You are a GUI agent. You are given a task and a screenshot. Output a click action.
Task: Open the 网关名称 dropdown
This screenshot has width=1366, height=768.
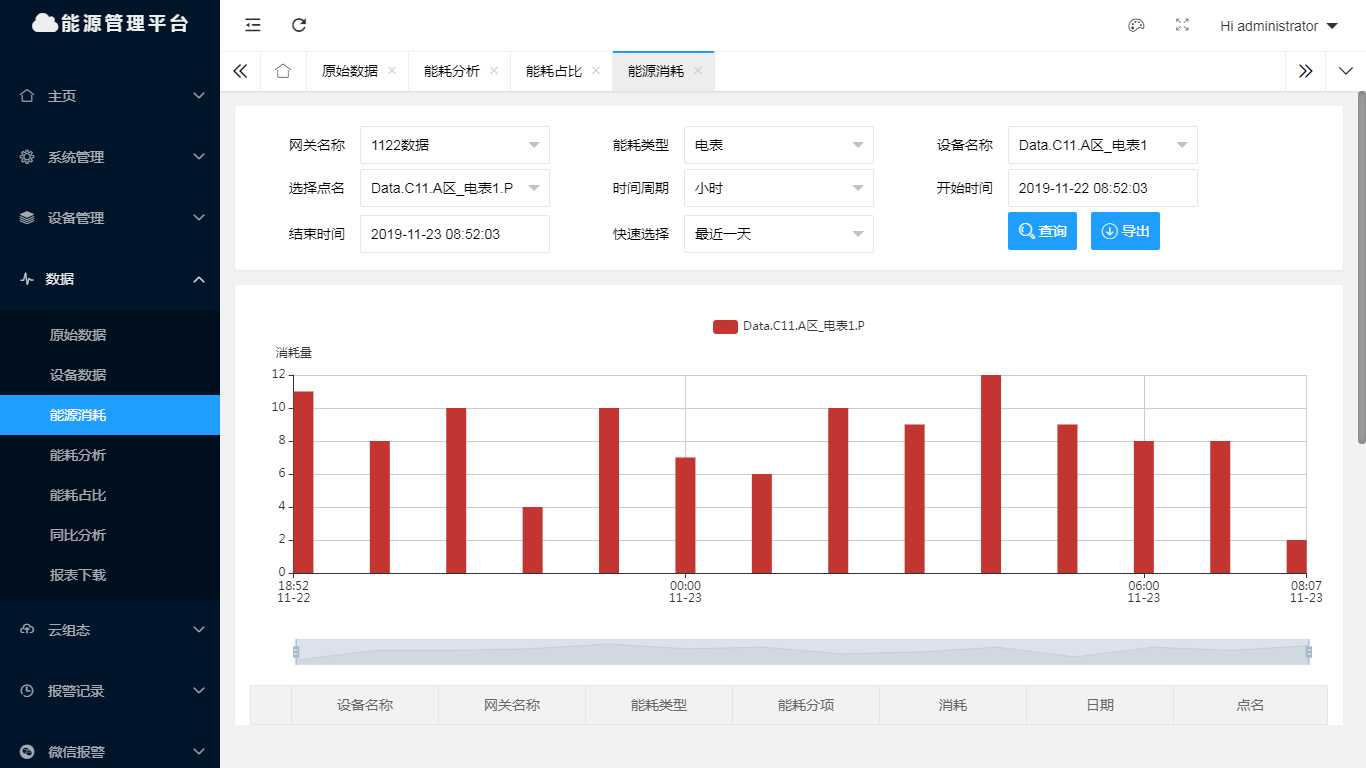(x=454, y=145)
